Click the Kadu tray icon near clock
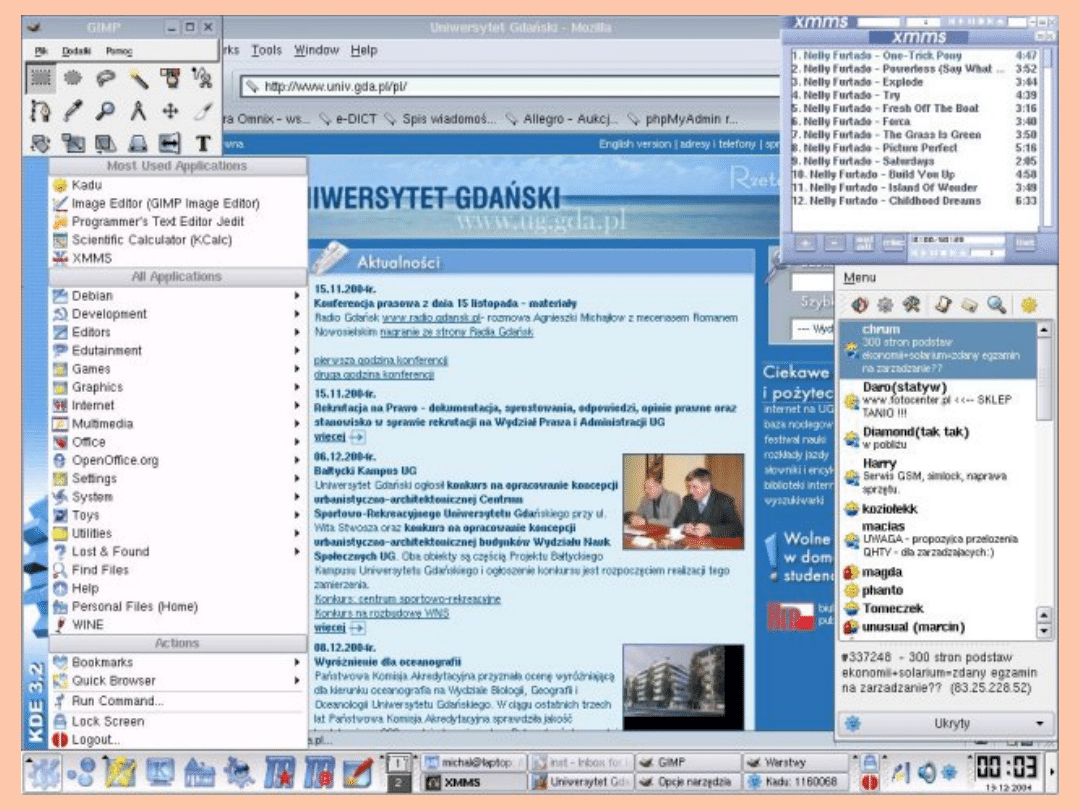Screen dimensions: 1080x810 click(949, 773)
